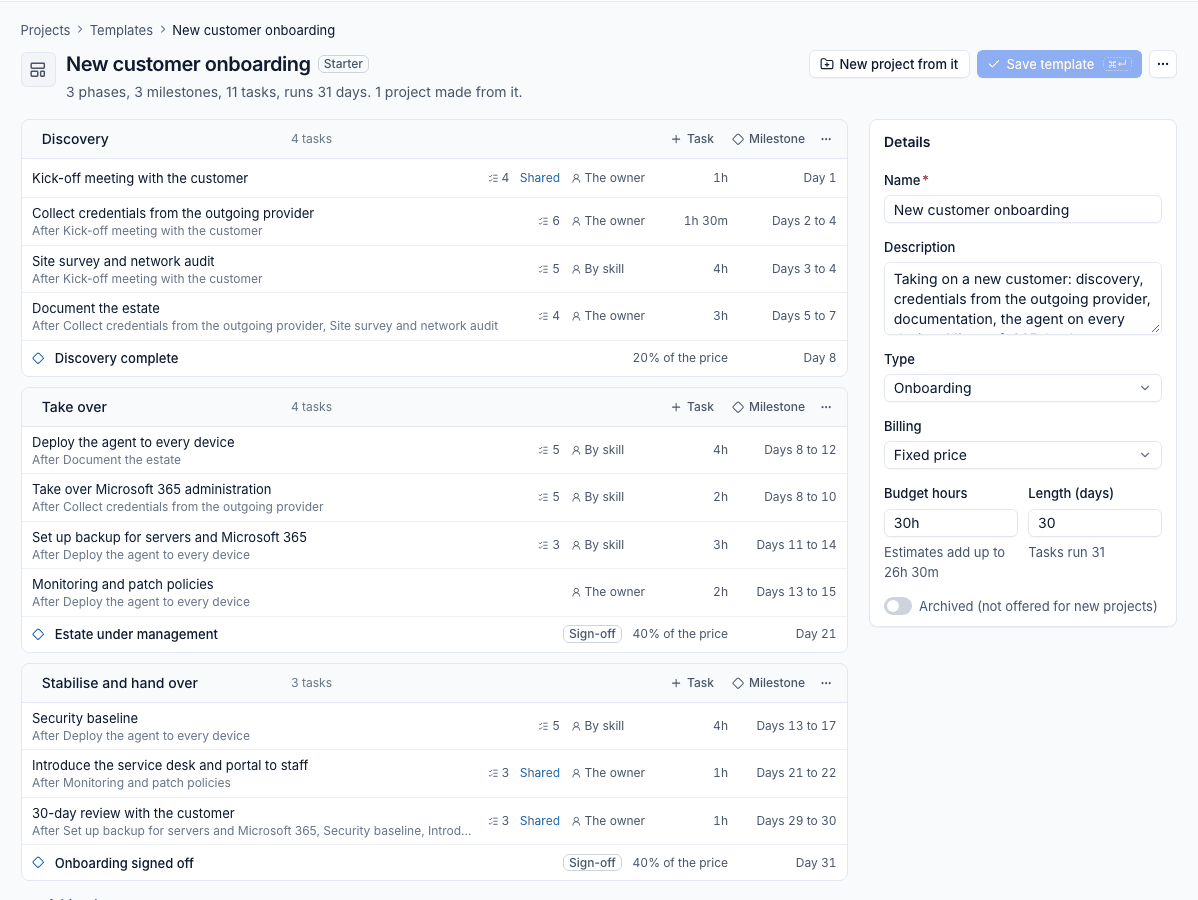Click checklist count 4 on Document the estate row
Image resolution: width=1198 pixels, height=900 pixels.
pyautogui.click(x=549, y=316)
